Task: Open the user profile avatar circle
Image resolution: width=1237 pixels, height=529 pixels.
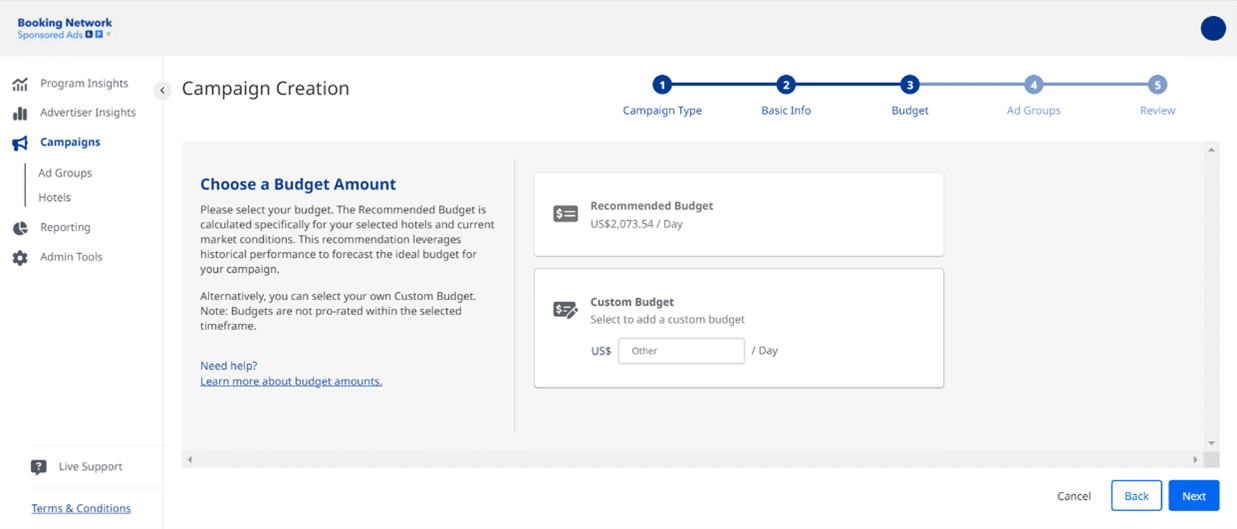Action: [1213, 28]
